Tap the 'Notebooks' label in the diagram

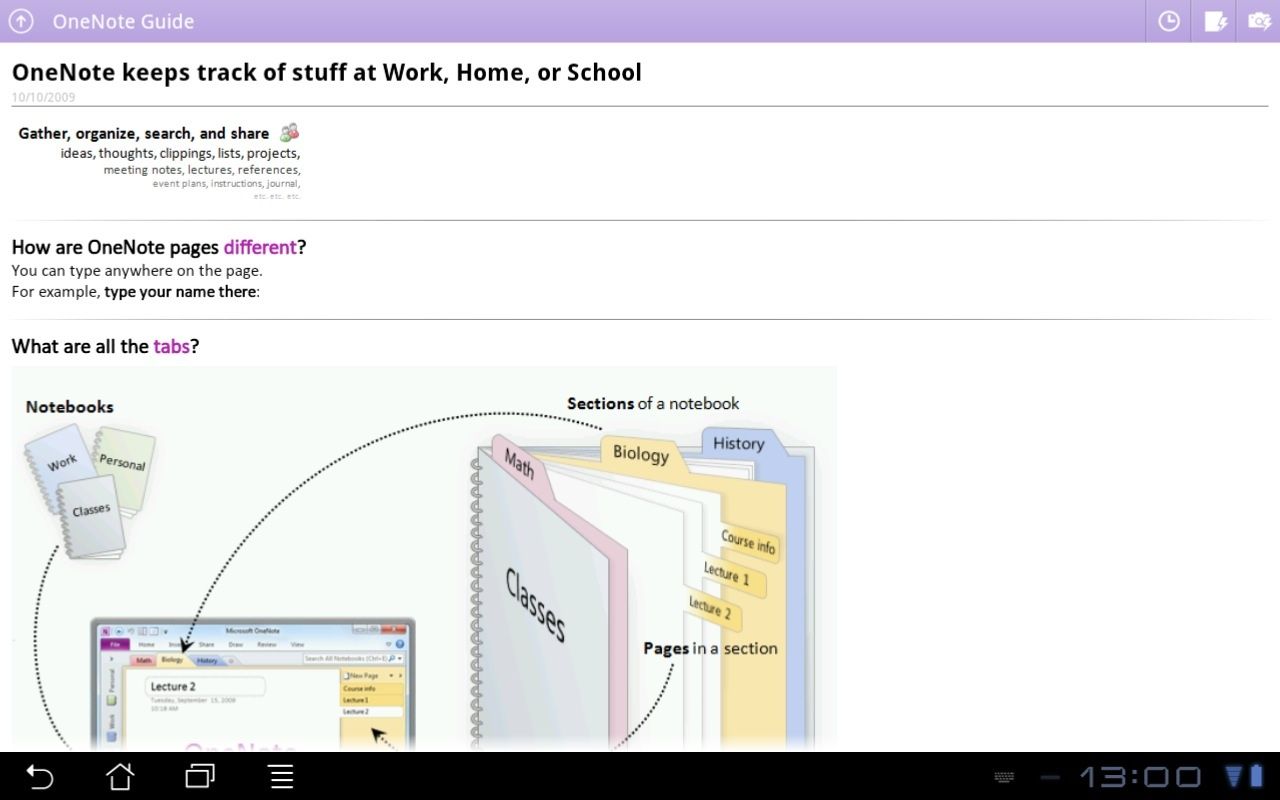[x=69, y=406]
